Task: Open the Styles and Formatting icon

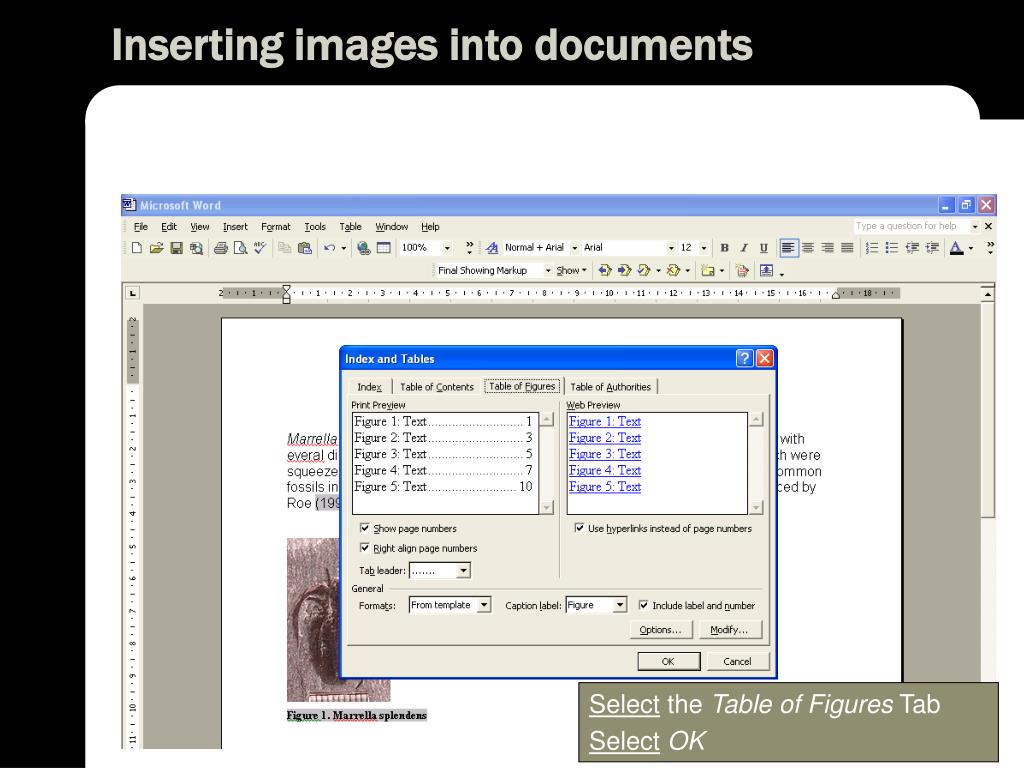Action: pos(492,248)
